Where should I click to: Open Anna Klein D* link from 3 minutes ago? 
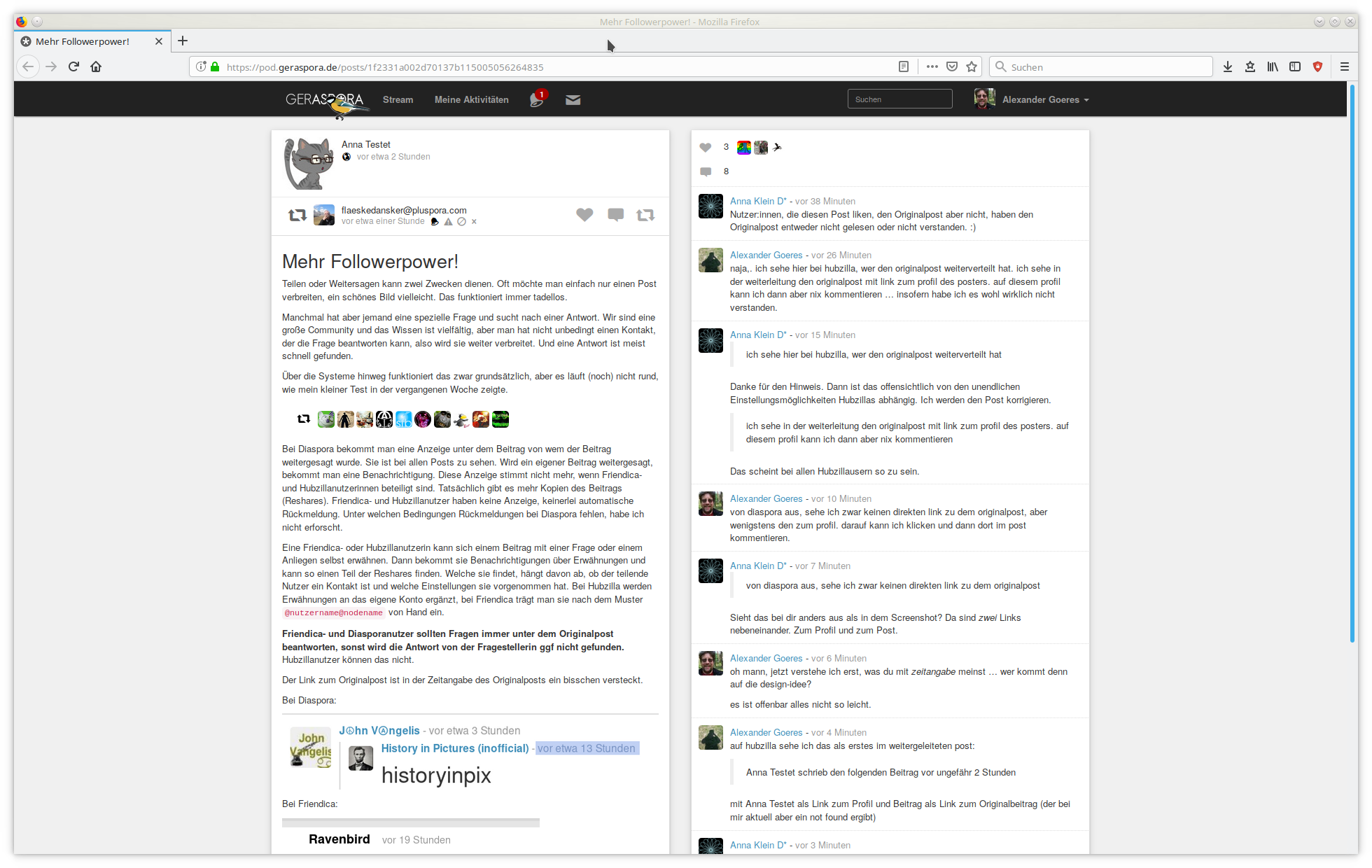(758, 845)
